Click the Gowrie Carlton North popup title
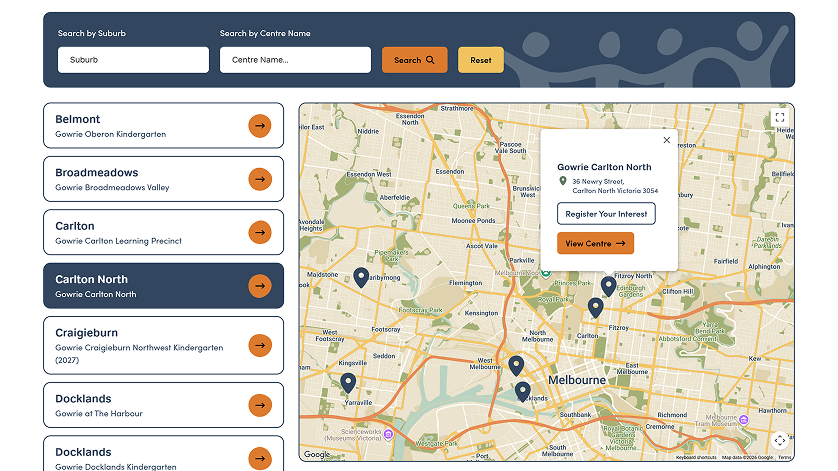The width and height of the screenshot is (838, 471). tap(604, 167)
